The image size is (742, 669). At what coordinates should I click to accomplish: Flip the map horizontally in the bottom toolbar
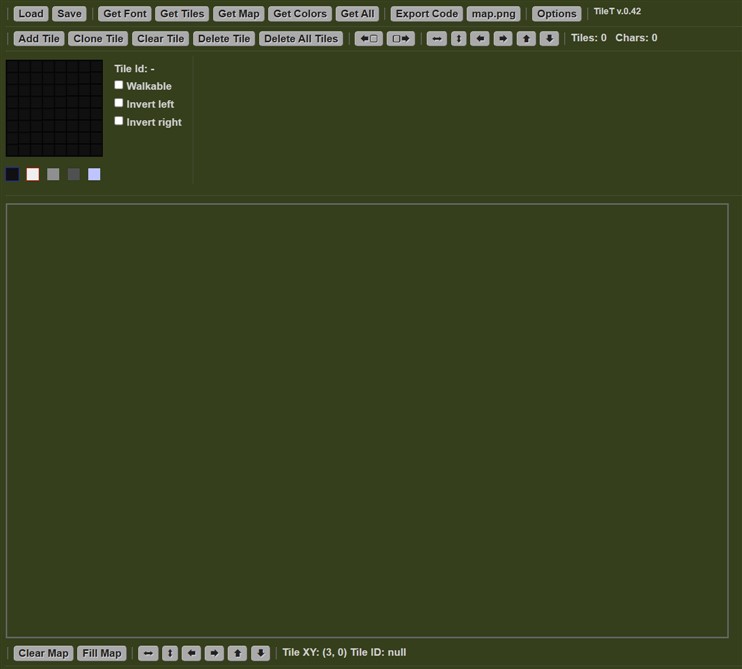tap(148, 653)
